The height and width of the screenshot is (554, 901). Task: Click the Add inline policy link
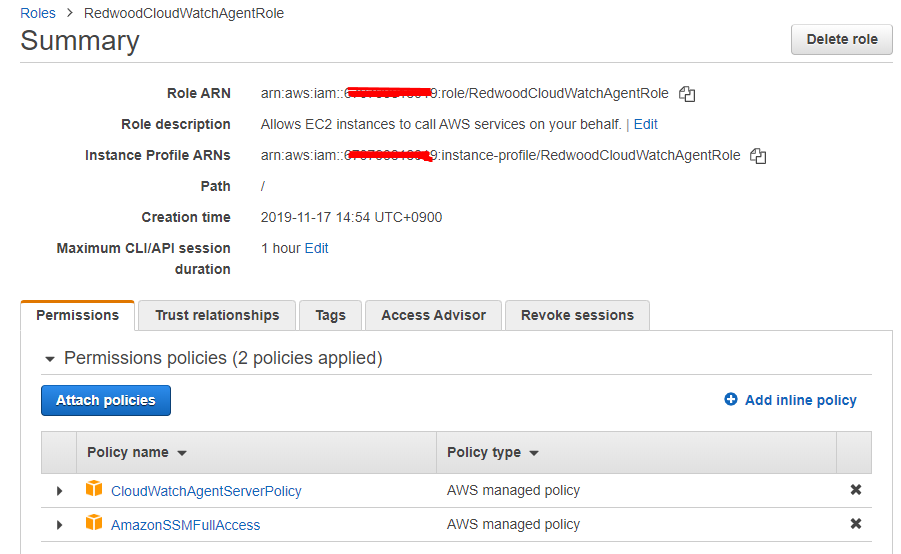(800, 400)
